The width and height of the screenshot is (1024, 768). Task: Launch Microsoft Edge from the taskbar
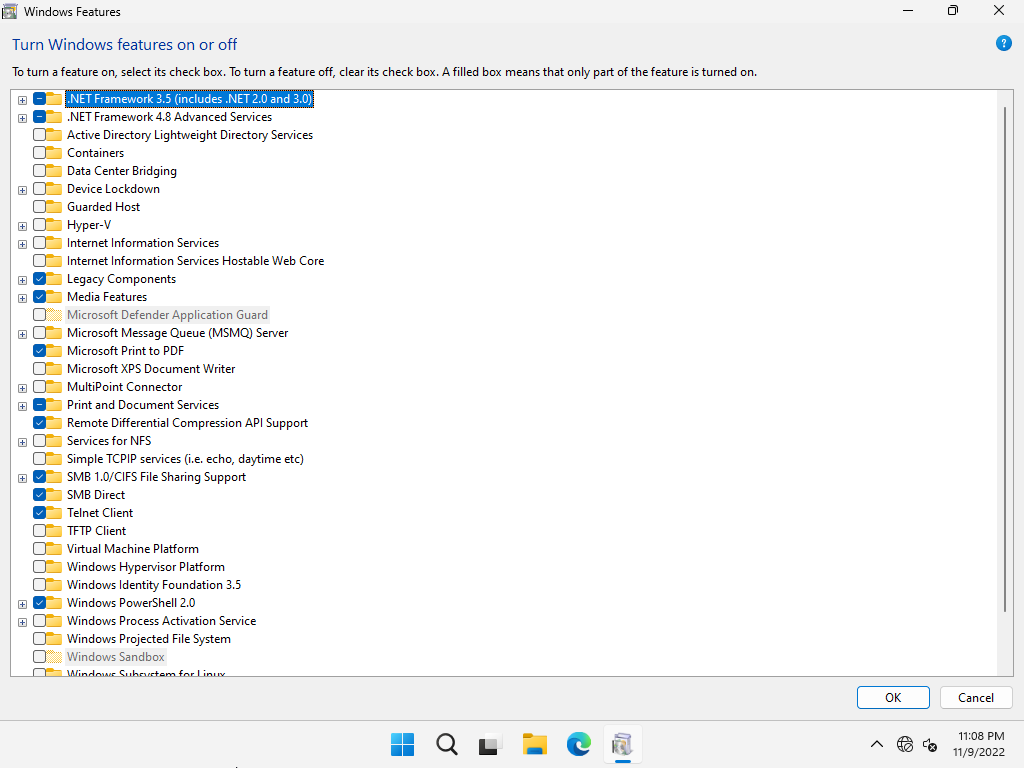click(x=579, y=744)
